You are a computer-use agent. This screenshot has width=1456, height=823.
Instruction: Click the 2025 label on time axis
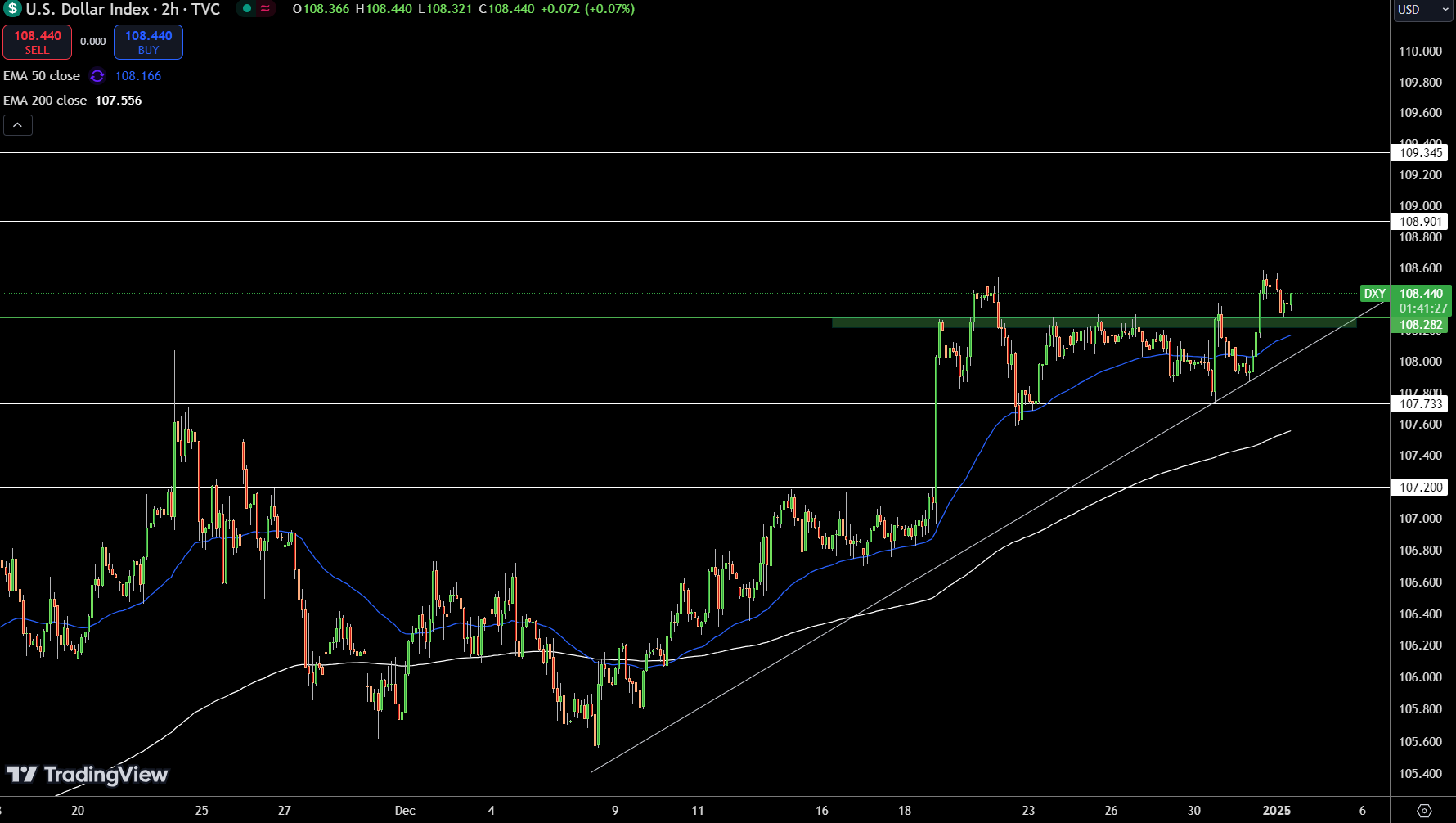[1277, 811]
